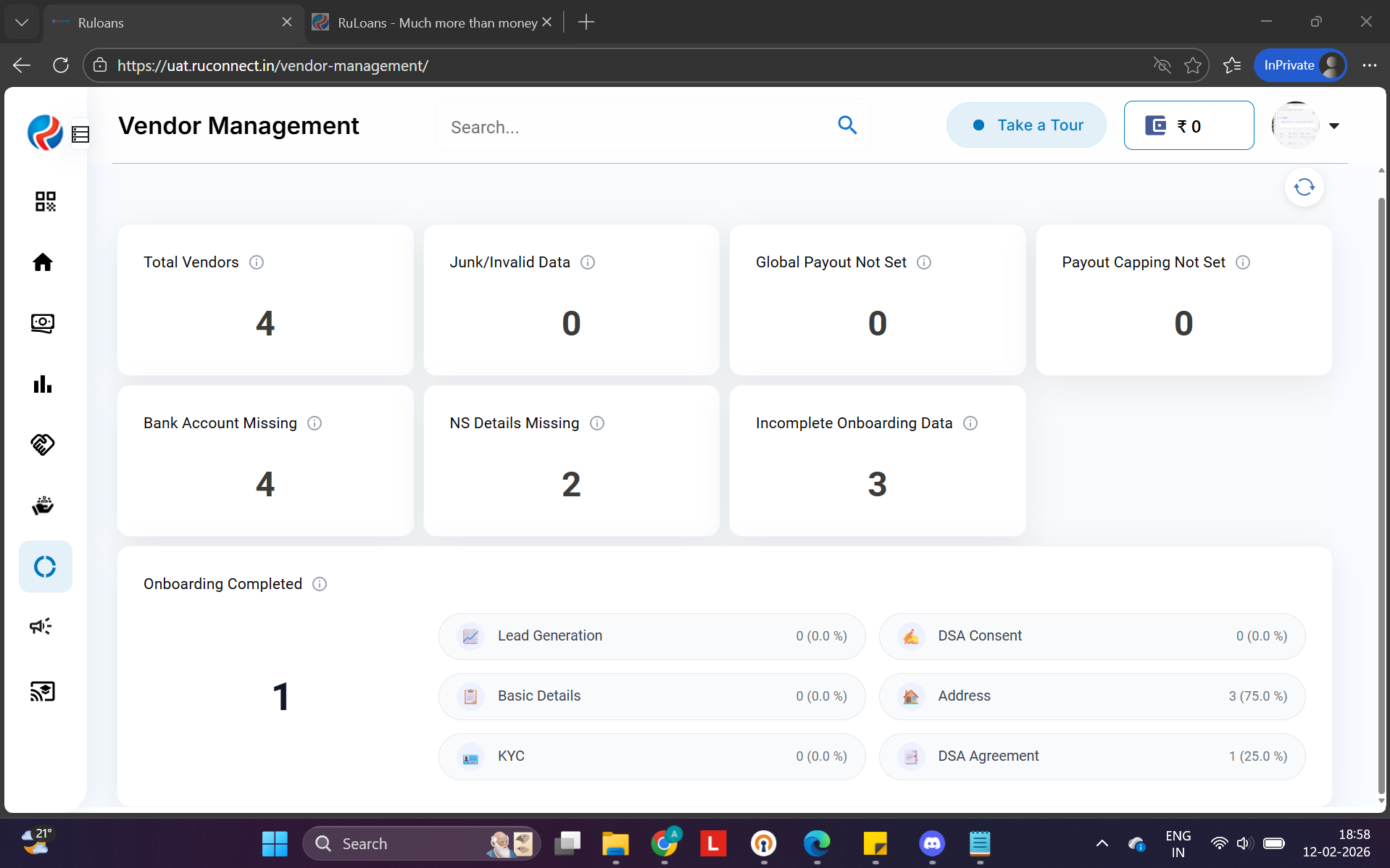Select the DSA Agreement progress row
1390x868 pixels.
(x=1091, y=756)
